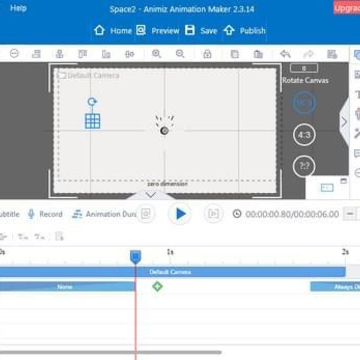The image size is (360, 360).
Task: Select the Default Camera timeline bar
Action: [172, 272]
